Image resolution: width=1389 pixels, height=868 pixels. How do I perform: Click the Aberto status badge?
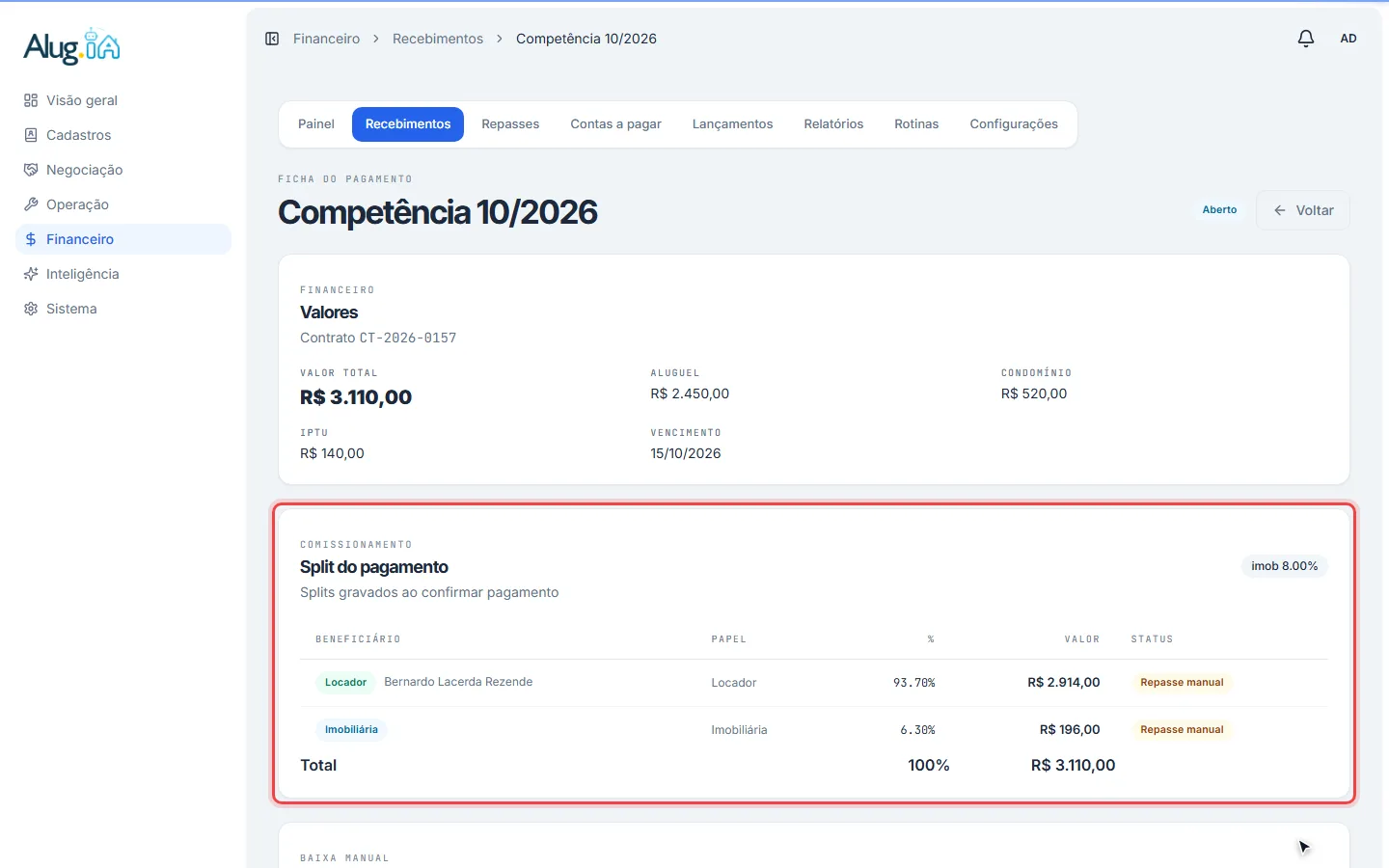[1219, 209]
